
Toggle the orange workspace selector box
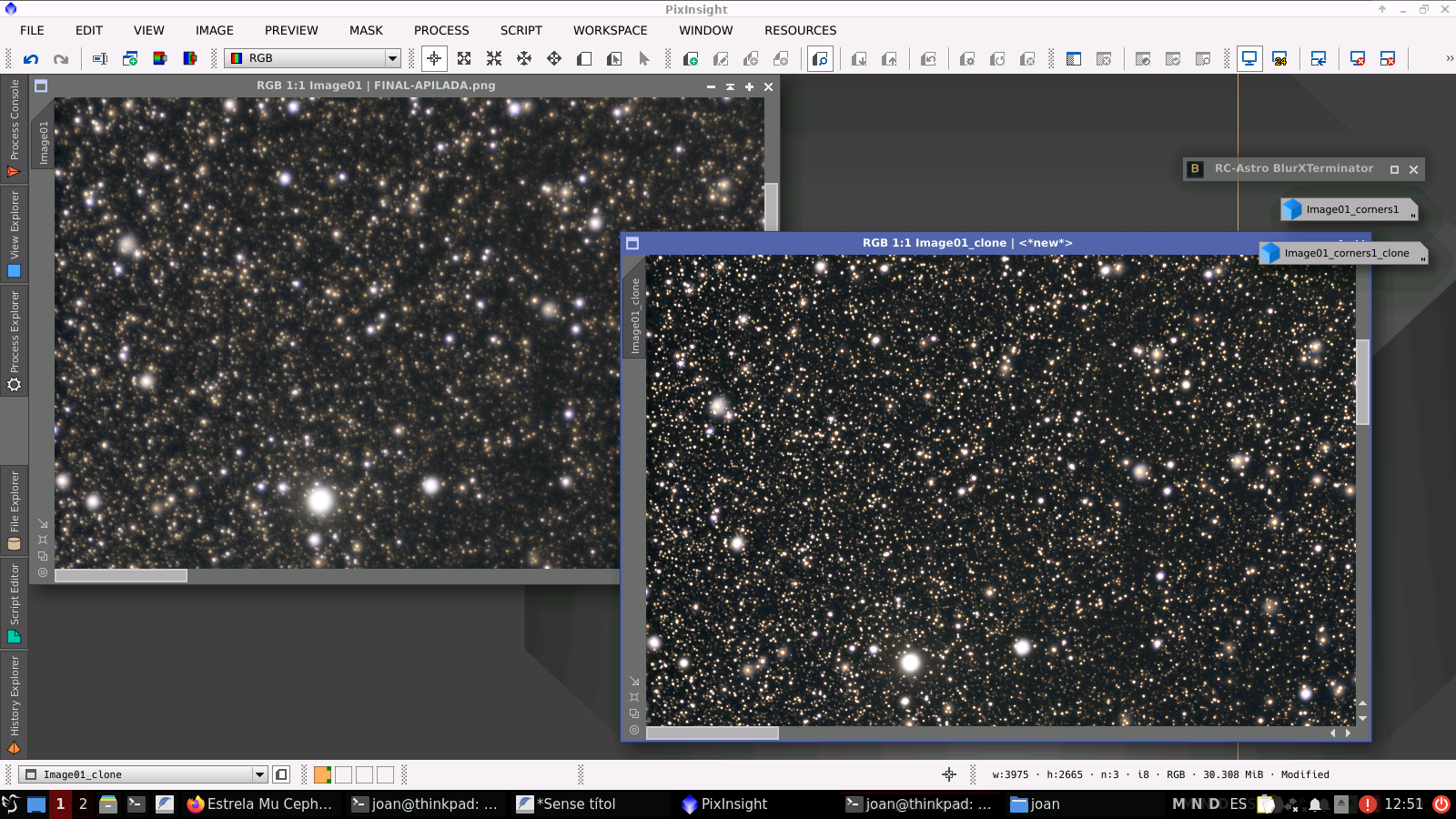[x=322, y=774]
